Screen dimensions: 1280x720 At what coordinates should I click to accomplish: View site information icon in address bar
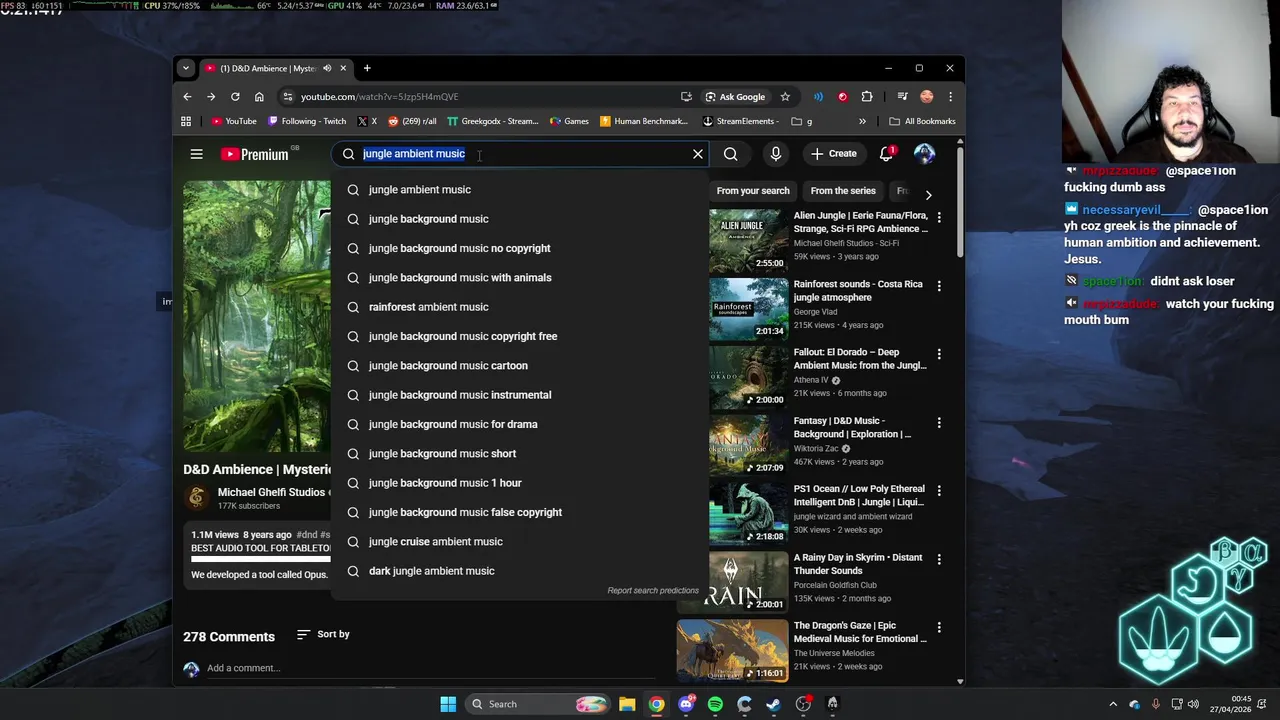click(x=288, y=97)
